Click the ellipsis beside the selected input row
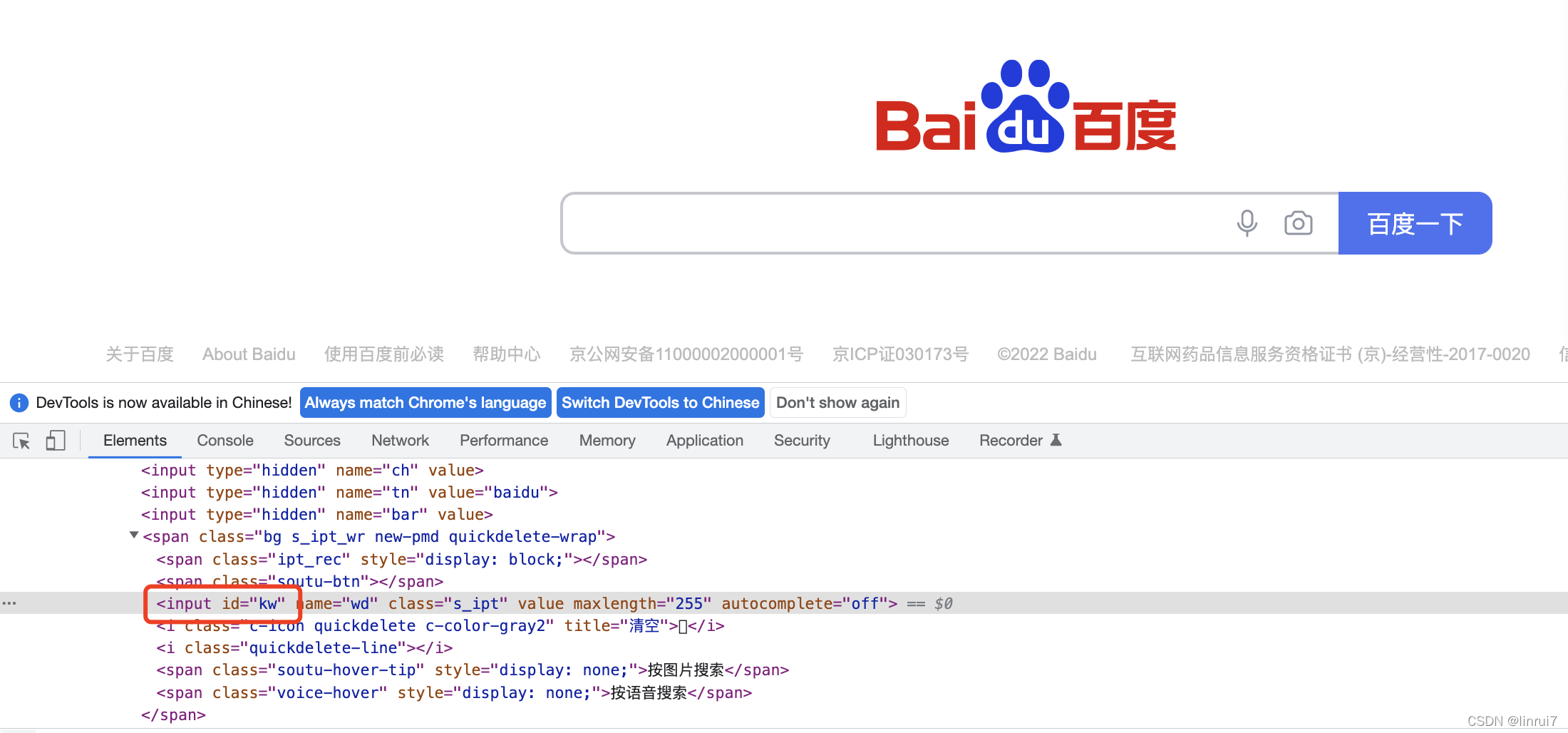This screenshot has width=1568, height=733. tap(9, 603)
